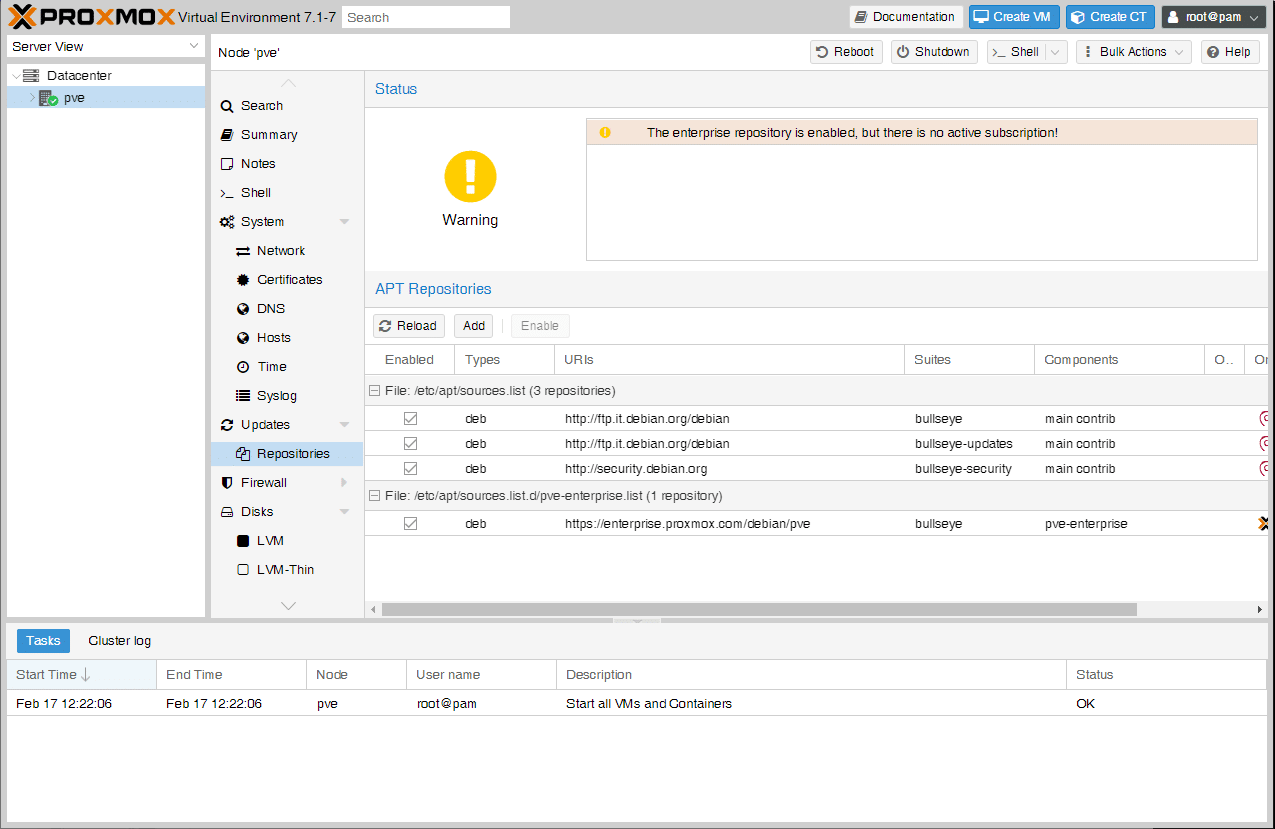The height and width of the screenshot is (829, 1275).
Task: Click the Suites column header
Action: coord(969,360)
